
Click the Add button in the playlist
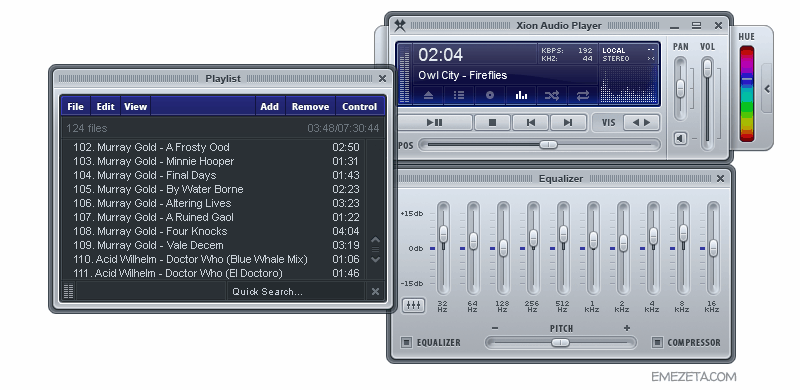(269, 107)
